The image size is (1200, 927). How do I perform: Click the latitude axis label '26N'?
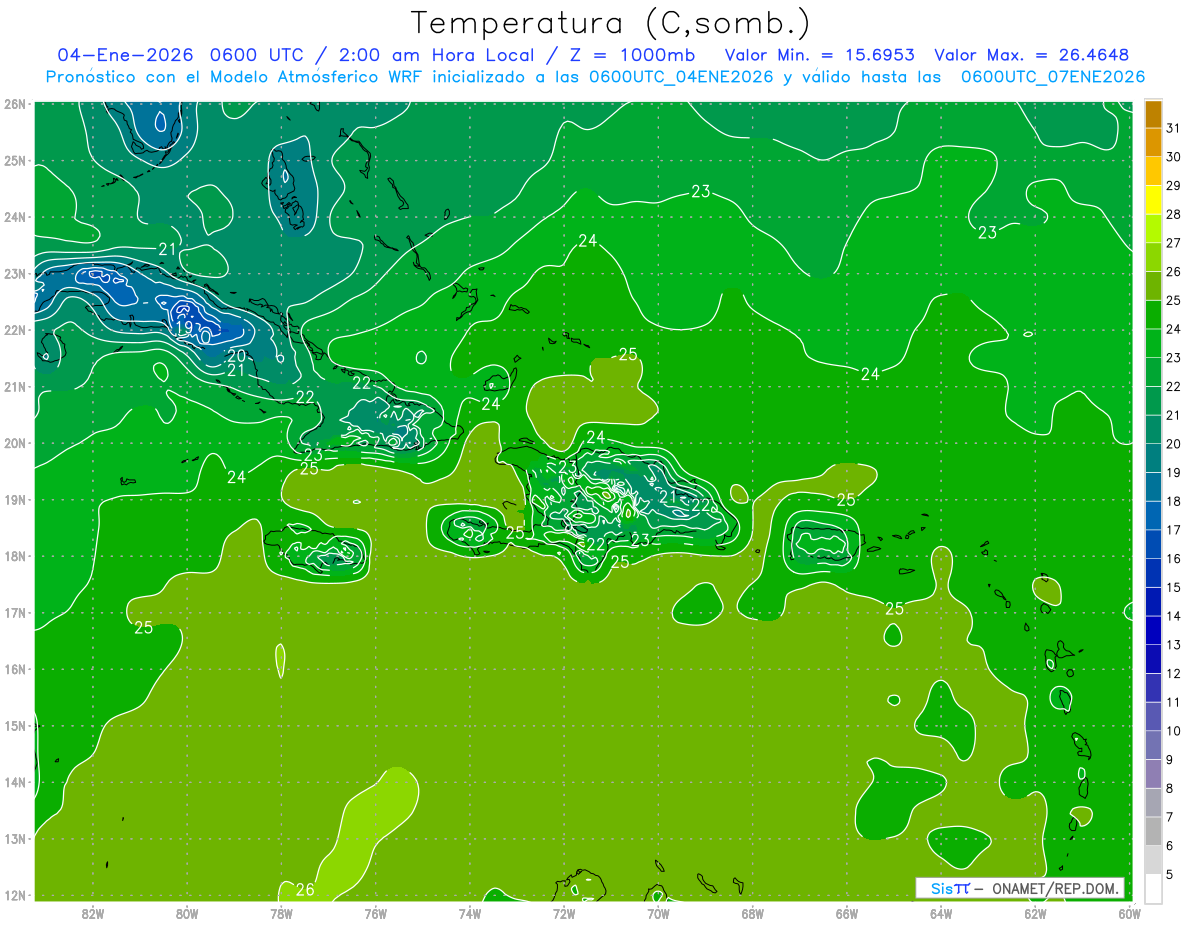[15, 104]
